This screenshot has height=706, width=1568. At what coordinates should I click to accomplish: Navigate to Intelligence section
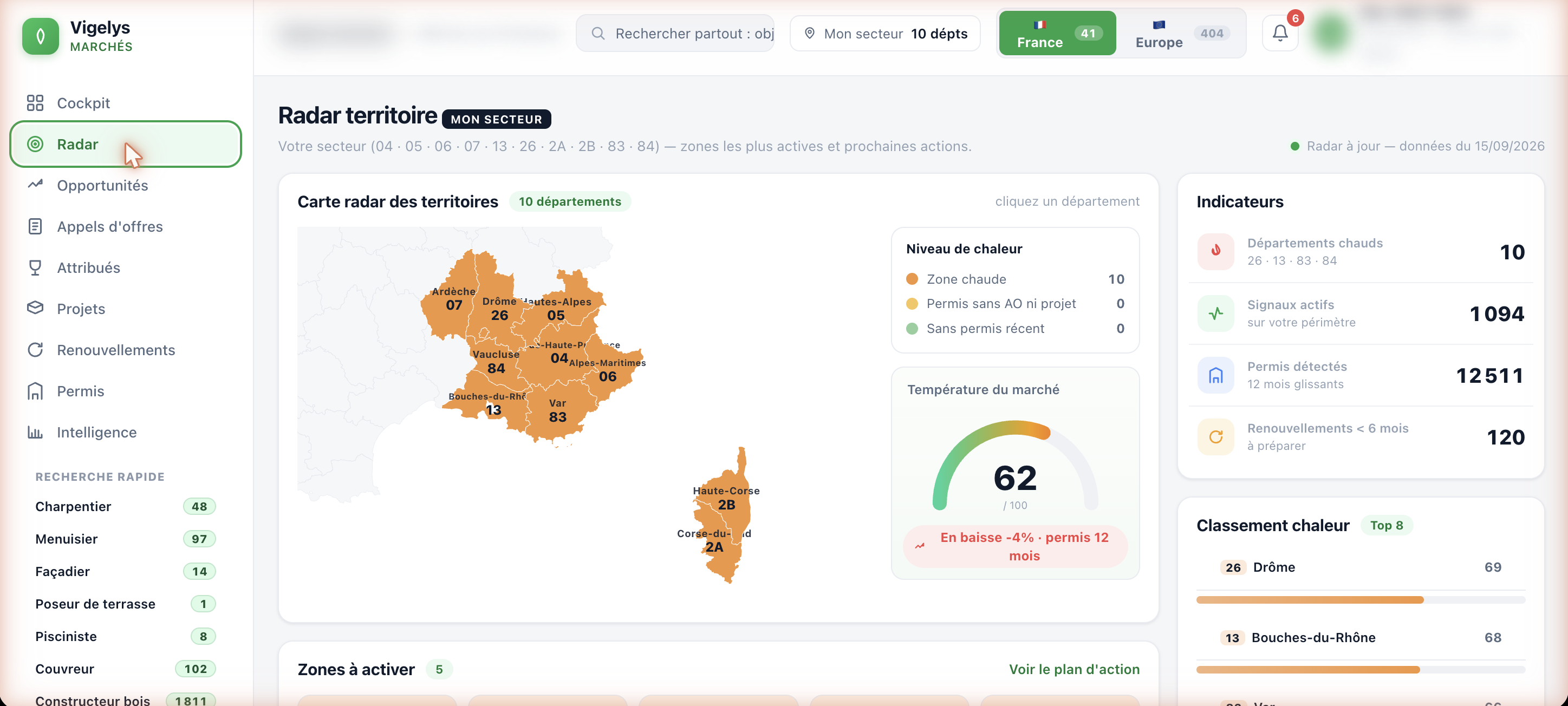point(126,432)
